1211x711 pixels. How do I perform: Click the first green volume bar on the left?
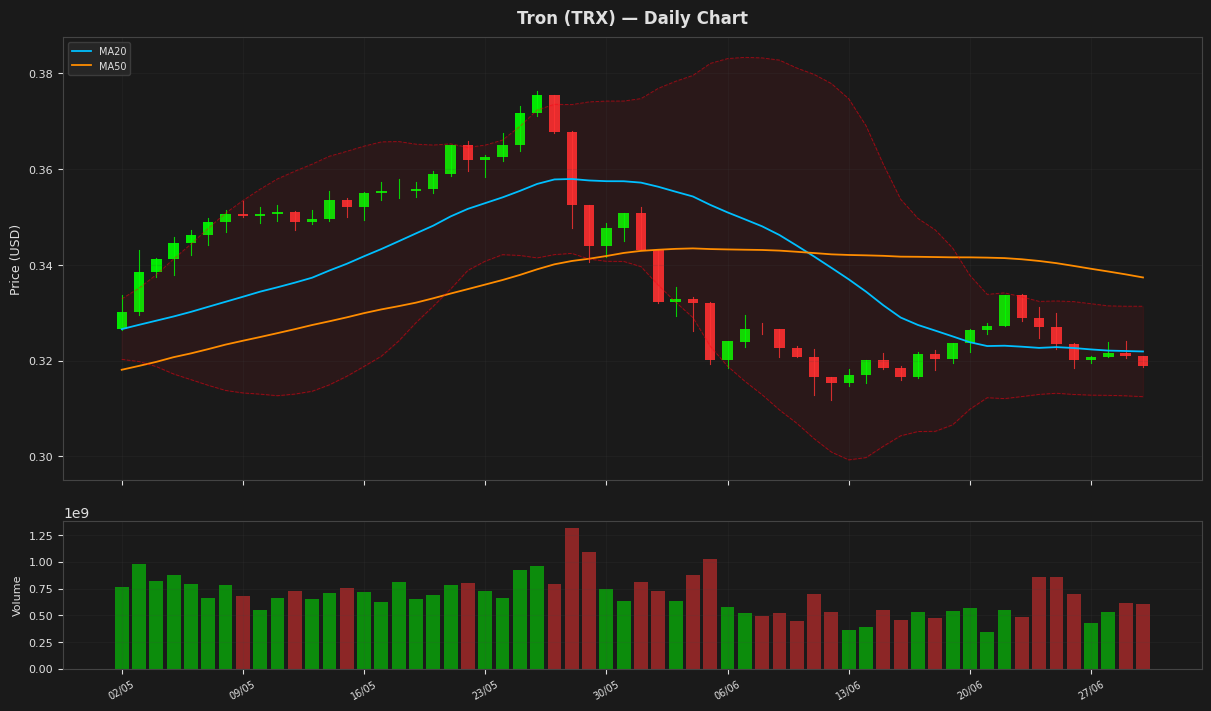122,628
